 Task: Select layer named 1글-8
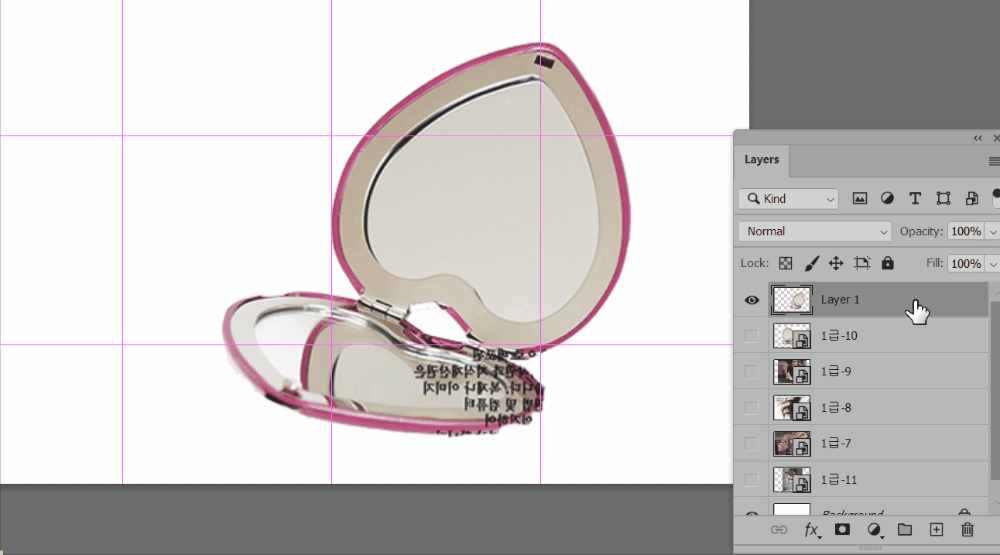tap(836, 408)
